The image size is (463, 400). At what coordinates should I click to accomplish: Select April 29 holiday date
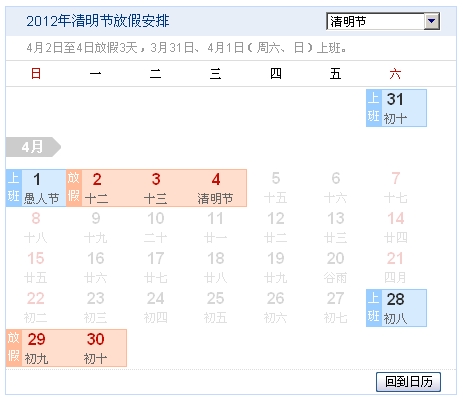coord(37,348)
